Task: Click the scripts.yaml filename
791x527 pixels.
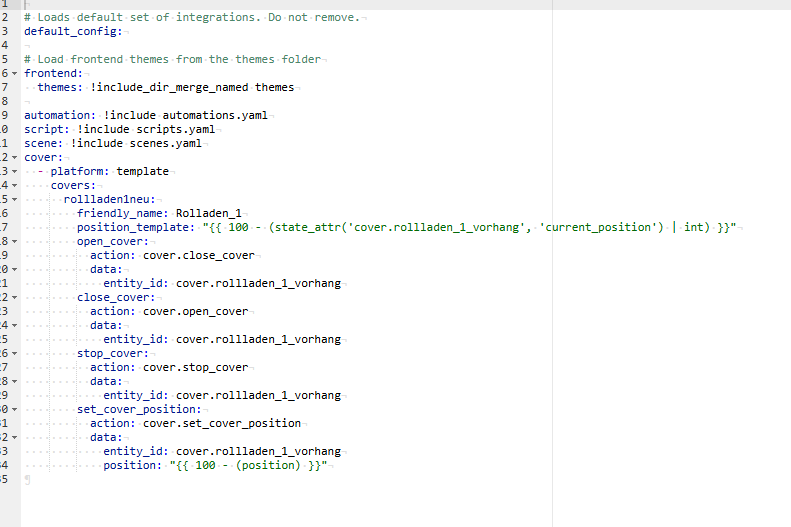Action: point(176,129)
